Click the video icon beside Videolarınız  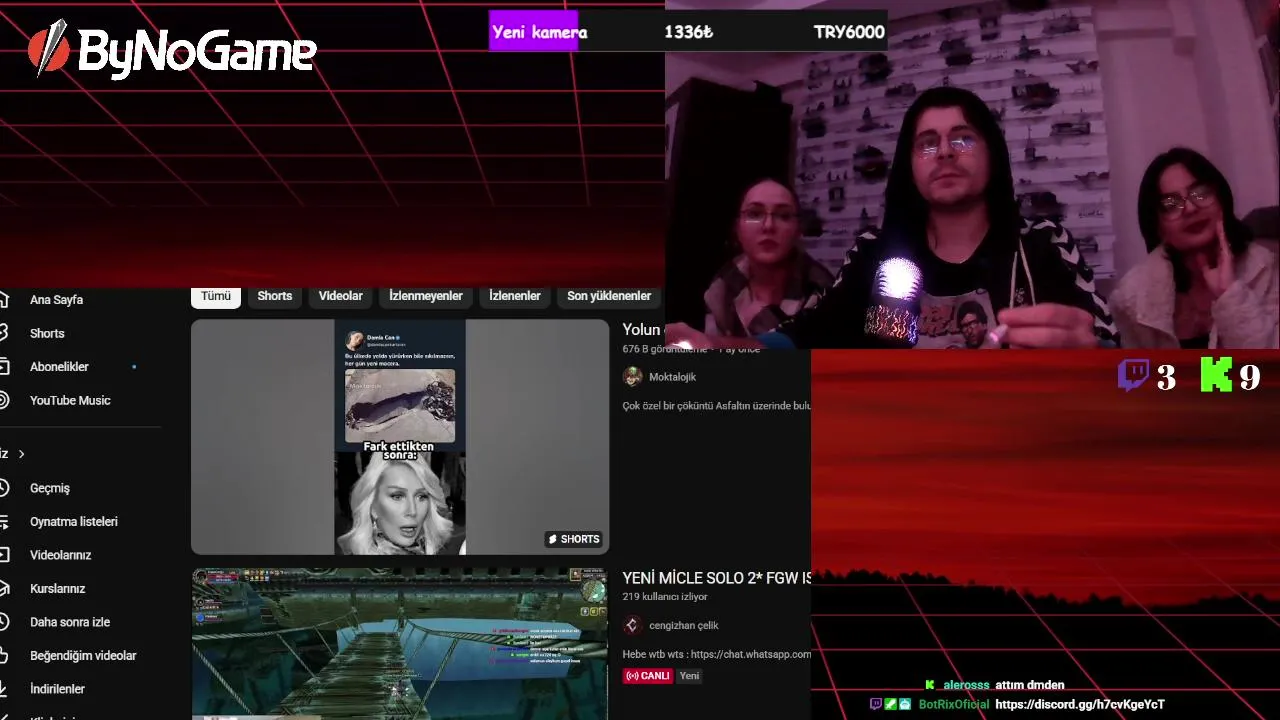[4, 555]
